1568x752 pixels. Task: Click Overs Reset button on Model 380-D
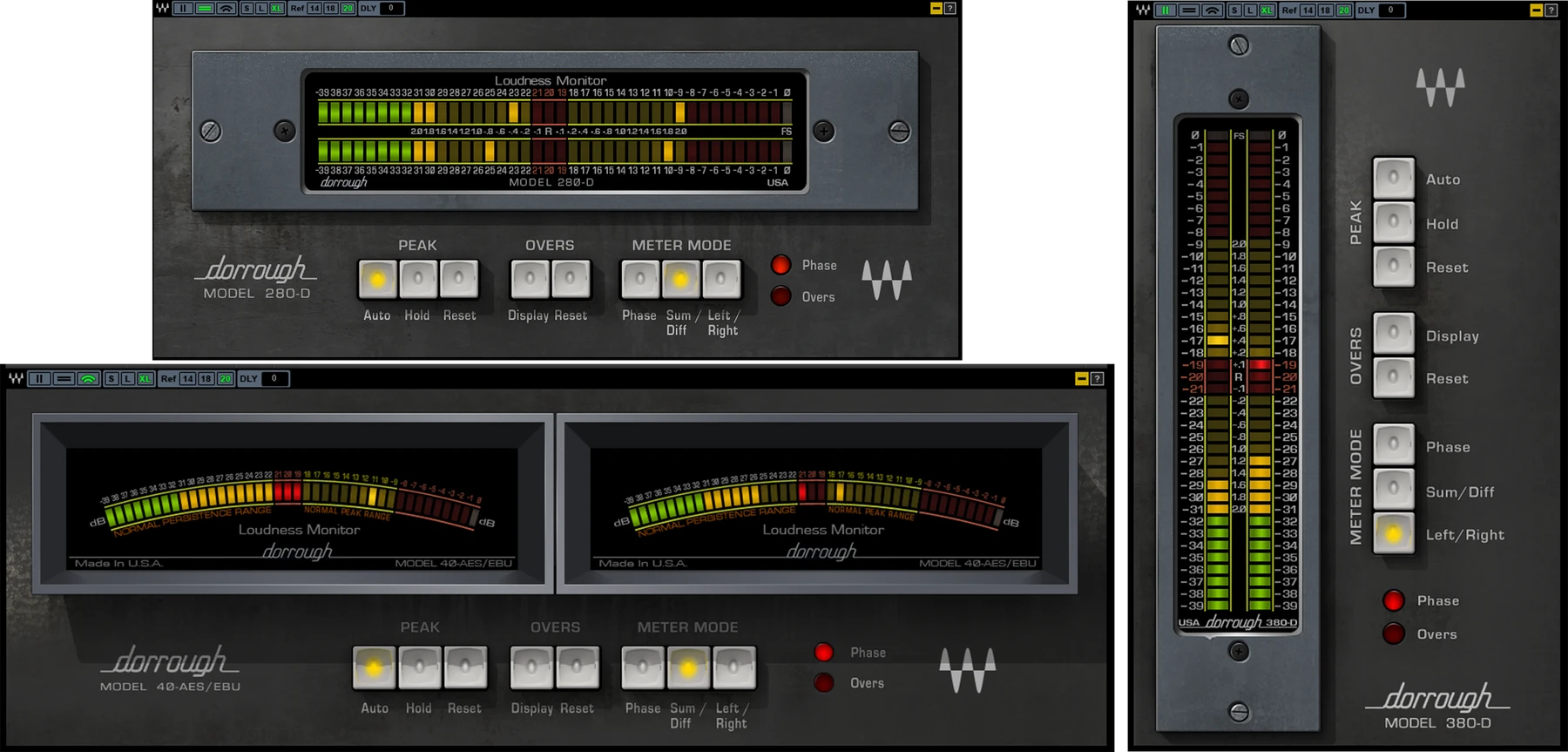pos(1394,377)
